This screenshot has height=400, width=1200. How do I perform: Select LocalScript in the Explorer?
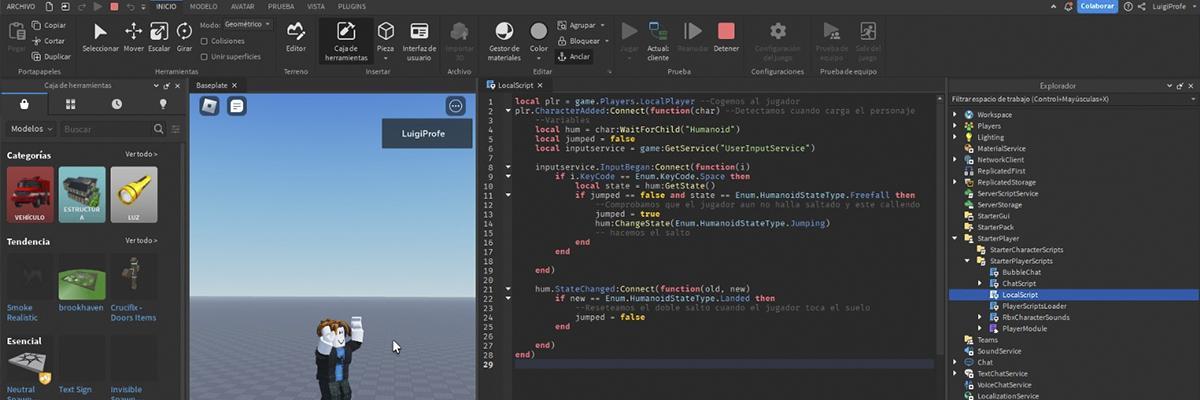[x=1020, y=295]
